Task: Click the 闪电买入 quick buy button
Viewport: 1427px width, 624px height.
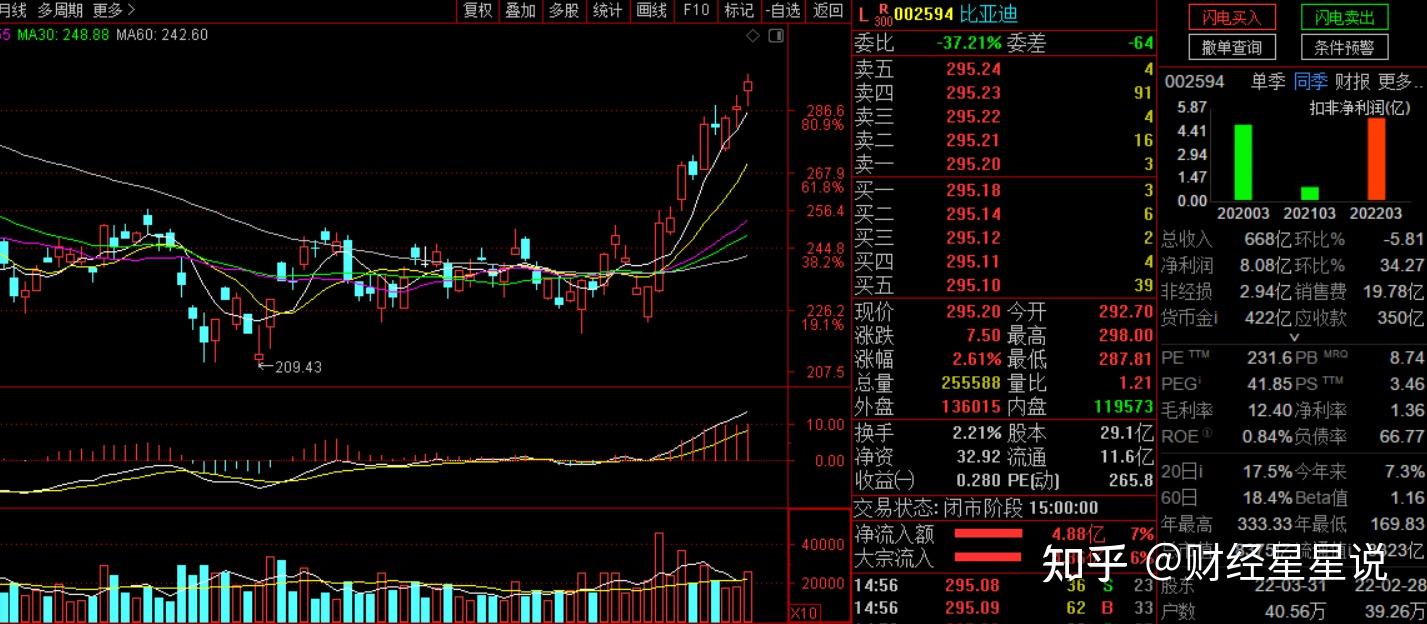Action: (x=1232, y=17)
